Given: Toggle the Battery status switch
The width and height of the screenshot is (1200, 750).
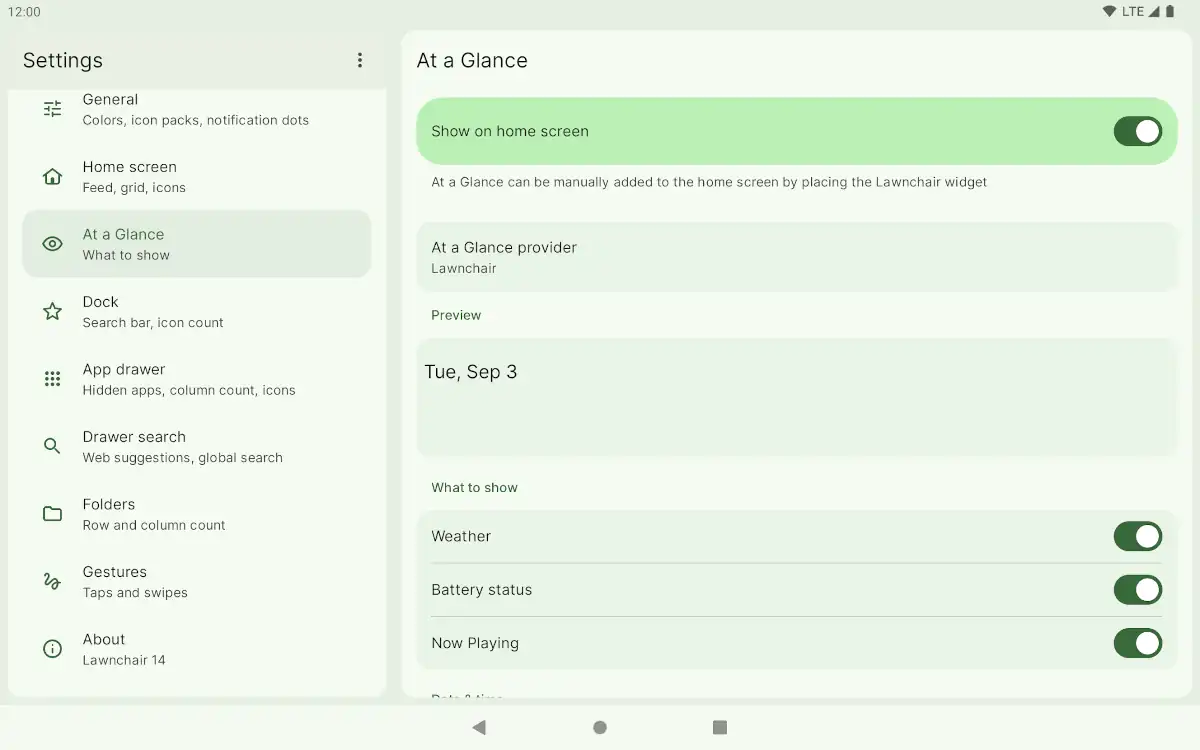Looking at the screenshot, I should 1137,590.
